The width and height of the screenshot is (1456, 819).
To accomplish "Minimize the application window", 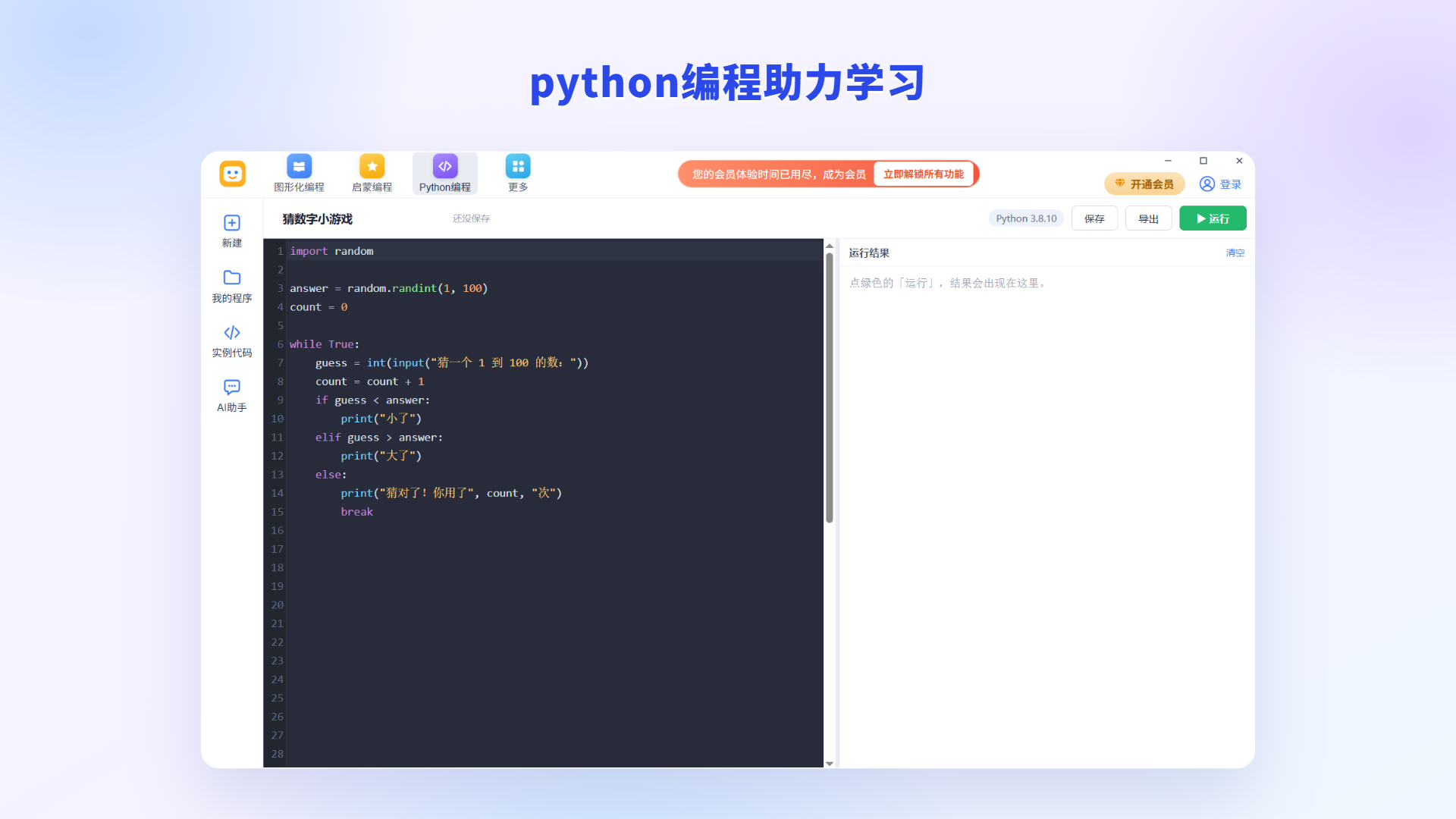I will (x=1168, y=161).
